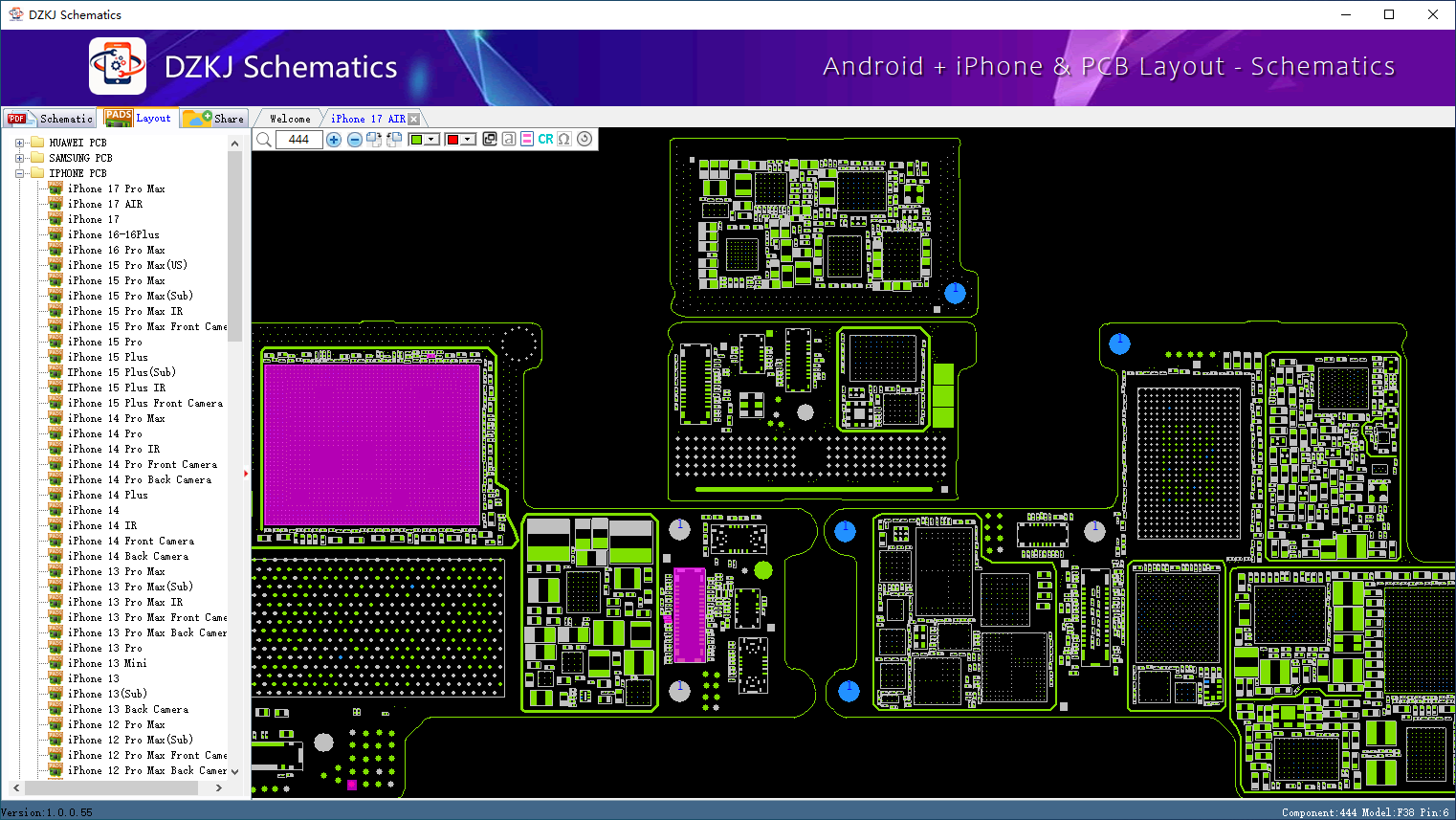Rotate board counterclockwise using the page-rotate icon

click(393, 140)
